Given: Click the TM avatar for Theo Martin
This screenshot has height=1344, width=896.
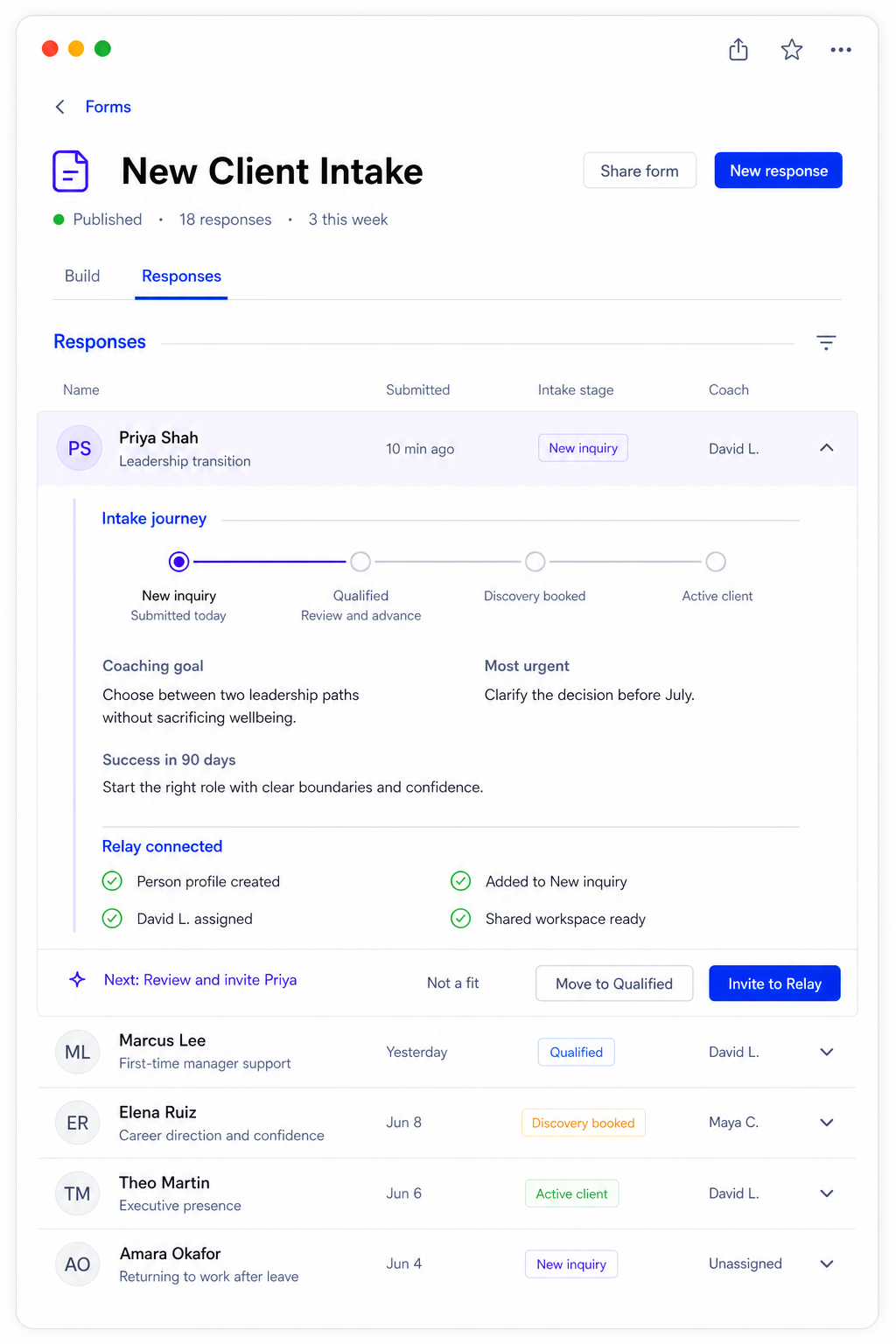Looking at the screenshot, I should (x=78, y=1193).
